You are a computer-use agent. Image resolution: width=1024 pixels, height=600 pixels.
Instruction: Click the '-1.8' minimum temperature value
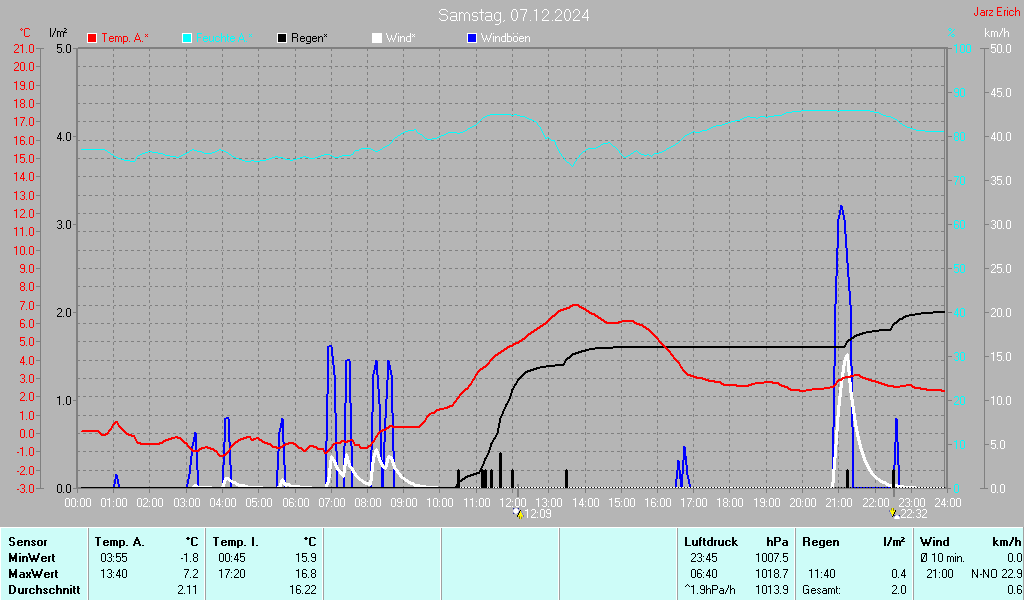click(189, 558)
